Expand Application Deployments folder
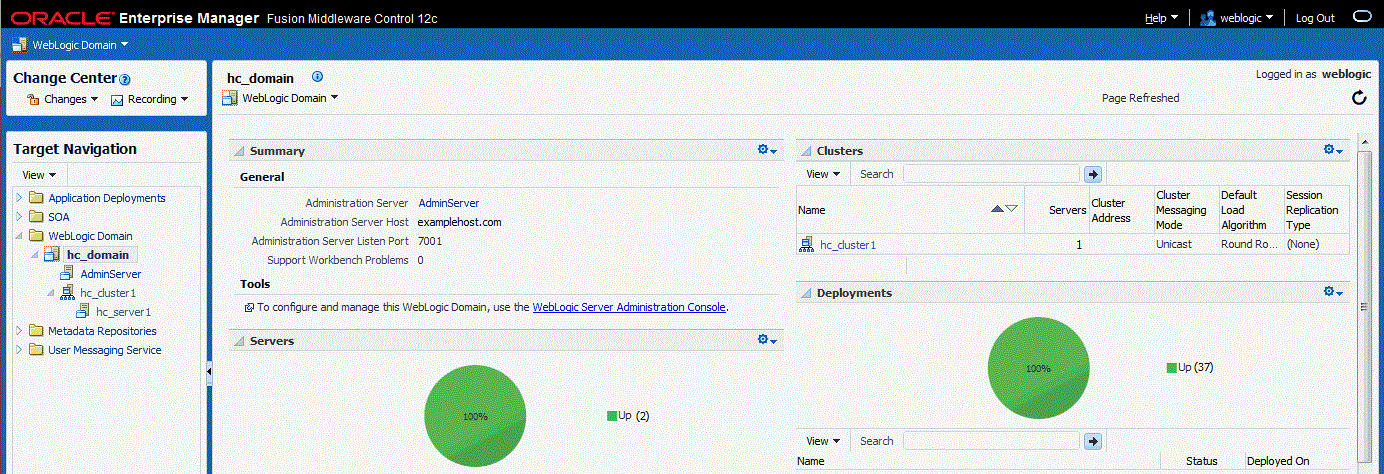1384x474 pixels. (x=19, y=198)
